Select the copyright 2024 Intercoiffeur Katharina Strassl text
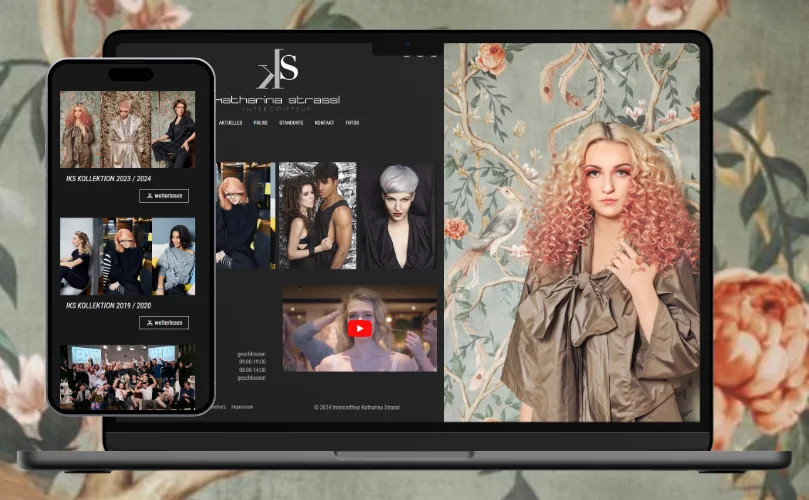Screen dimensions: 809x500 [357, 408]
